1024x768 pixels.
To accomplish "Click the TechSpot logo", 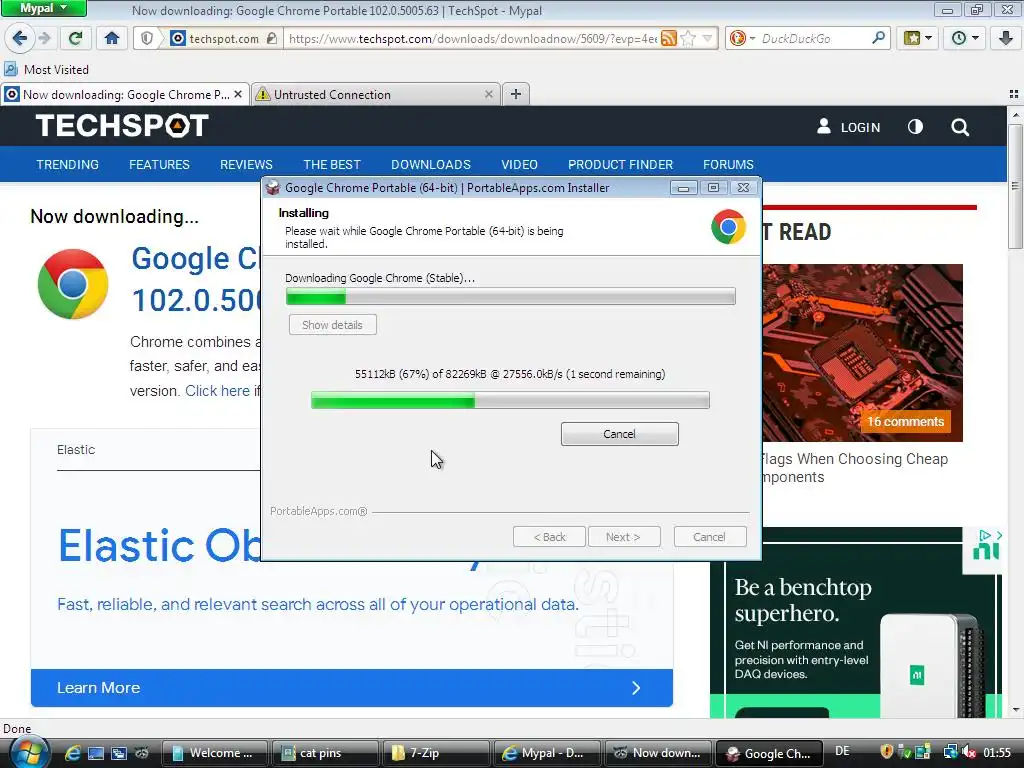I will point(122,125).
